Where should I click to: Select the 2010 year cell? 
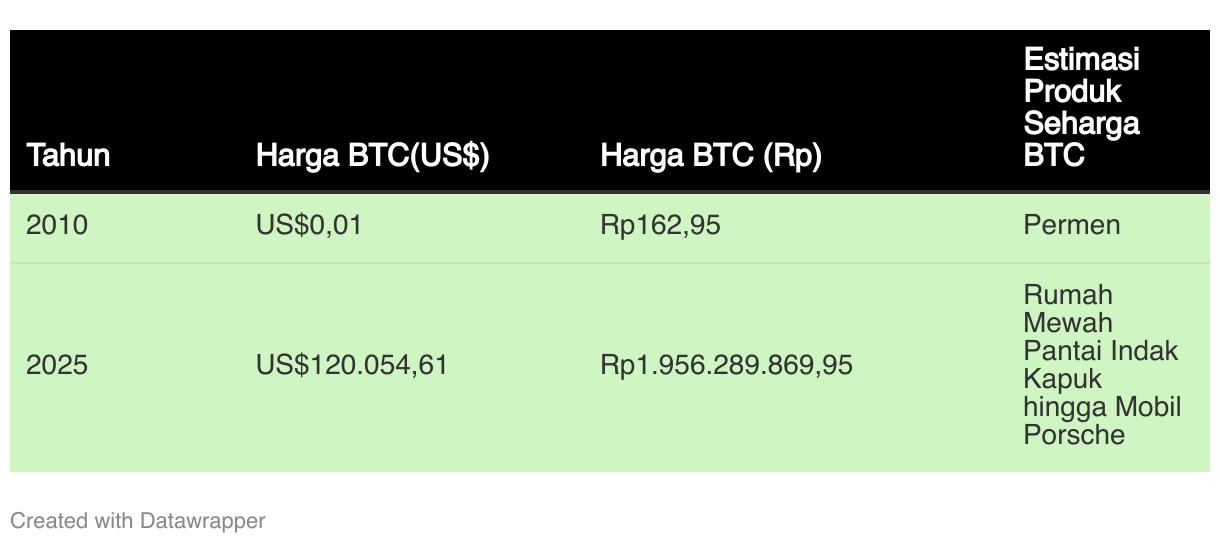click(57, 225)
